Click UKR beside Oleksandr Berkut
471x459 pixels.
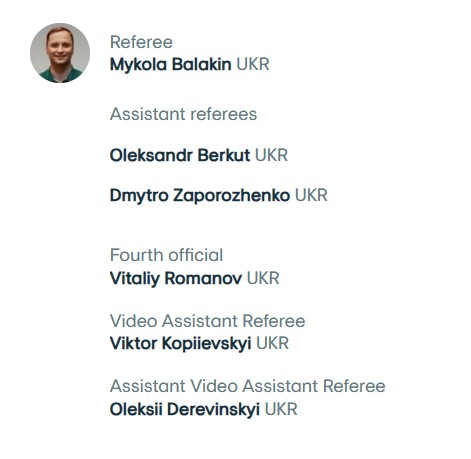[x=271, y=155]
